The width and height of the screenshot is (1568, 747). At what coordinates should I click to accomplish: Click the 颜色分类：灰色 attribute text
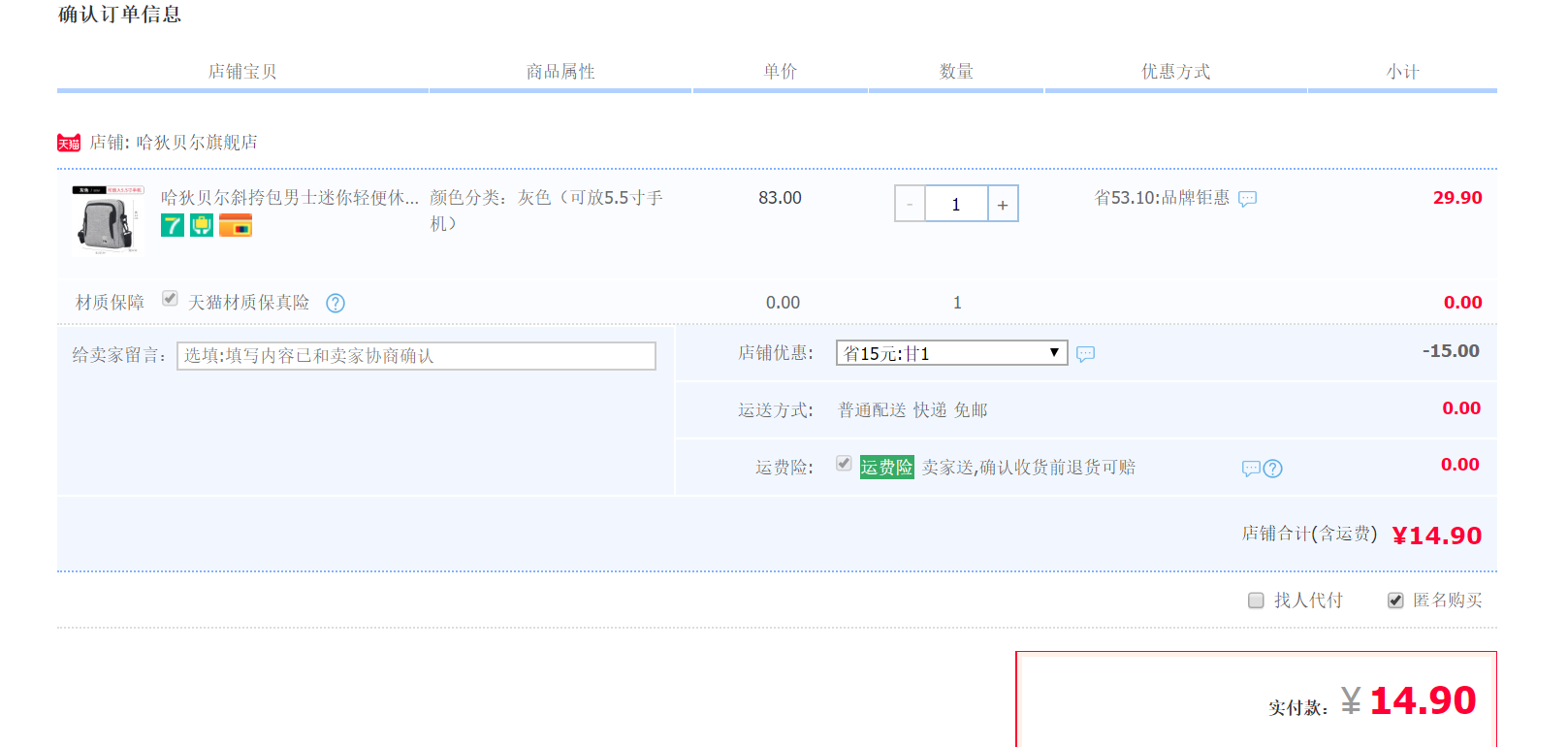546,211
